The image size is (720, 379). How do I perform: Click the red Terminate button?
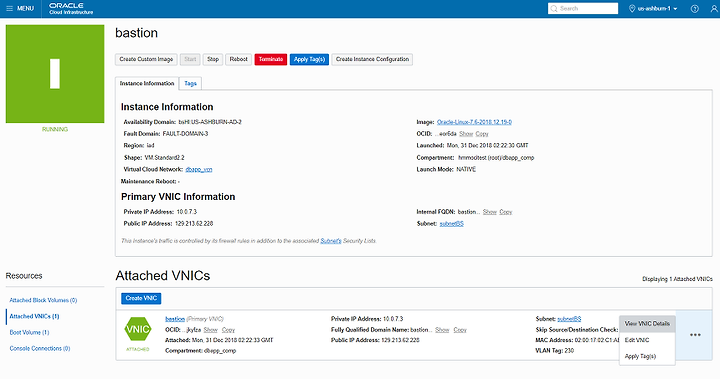pyautogui.click(x=271, y=59)
